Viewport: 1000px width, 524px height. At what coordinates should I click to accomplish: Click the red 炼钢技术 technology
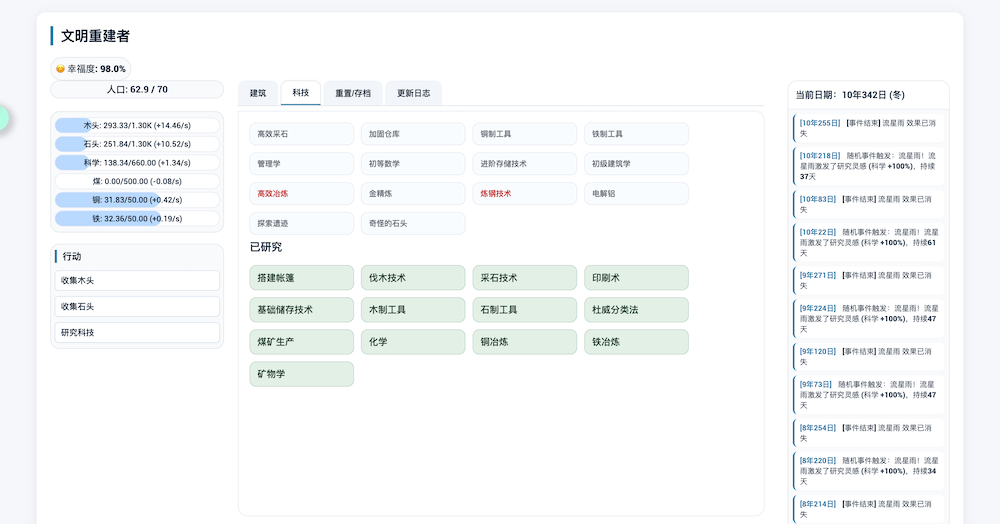point(524,193)
